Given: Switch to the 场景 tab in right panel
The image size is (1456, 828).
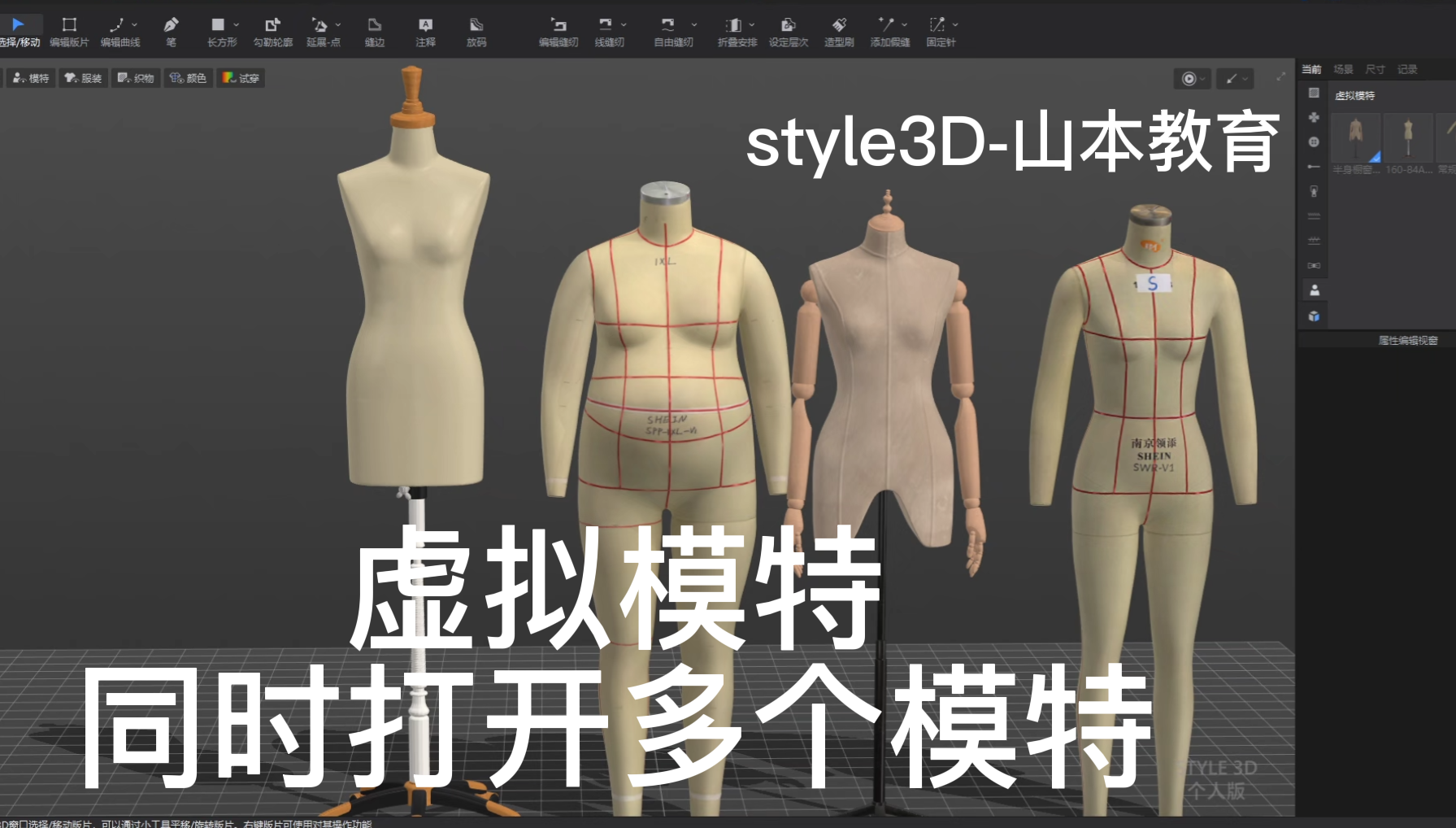Looking at the screenshot, I should (x=1342, y=69).
